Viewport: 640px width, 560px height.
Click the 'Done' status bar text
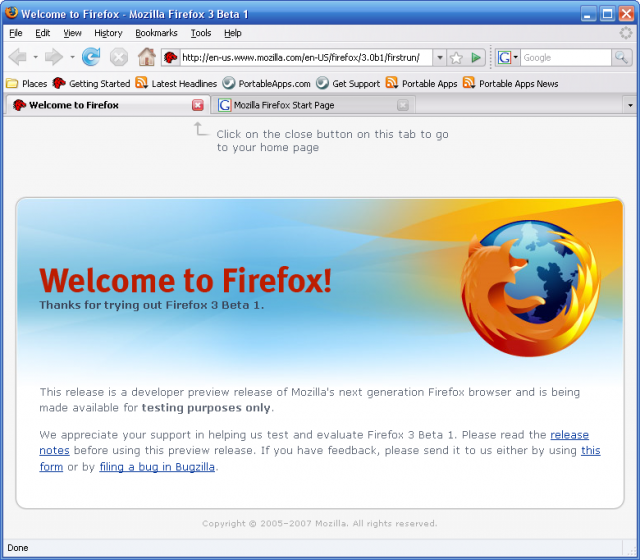(x=18, y=548)
